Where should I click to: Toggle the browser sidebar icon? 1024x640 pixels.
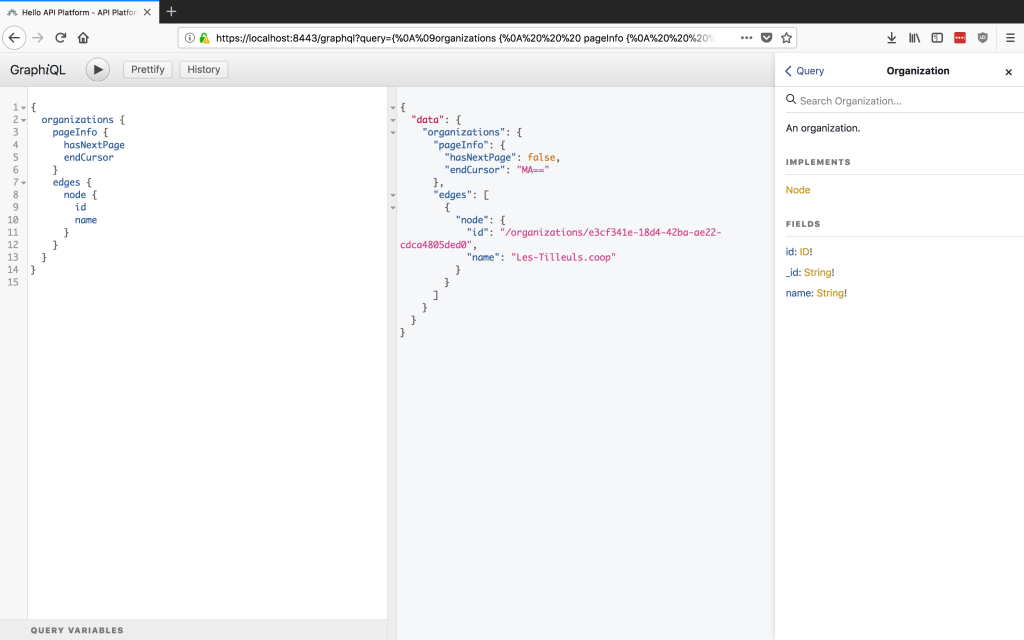(x=937, y=36)
